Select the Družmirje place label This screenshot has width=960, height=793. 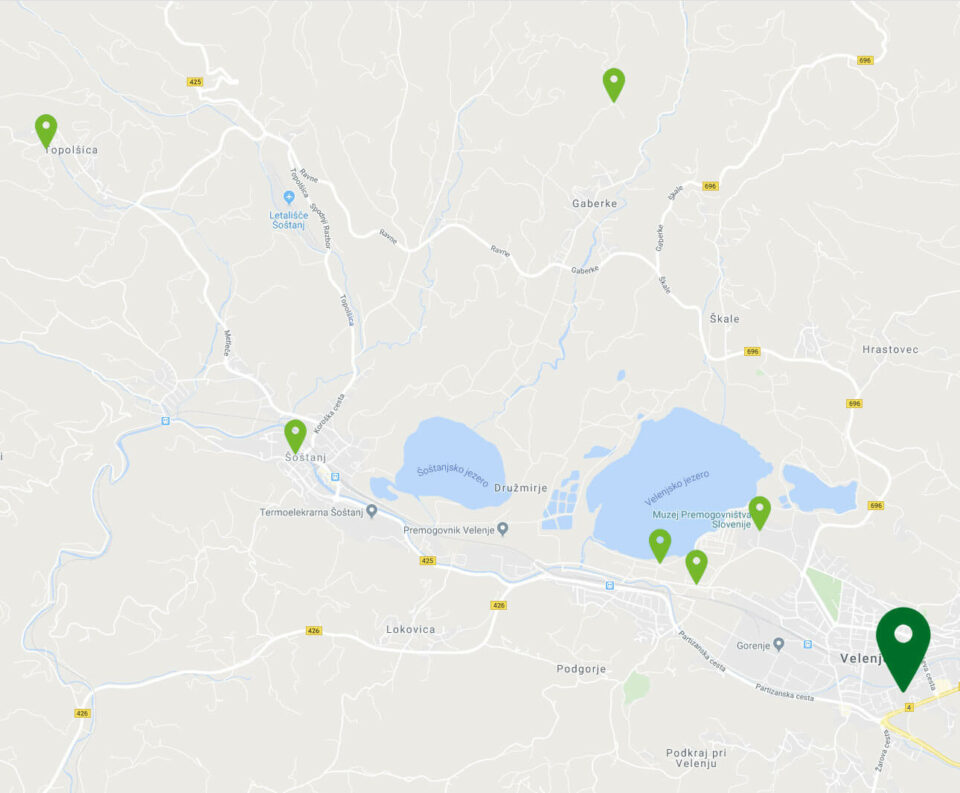pyautogui.click(x=520, y=488)
